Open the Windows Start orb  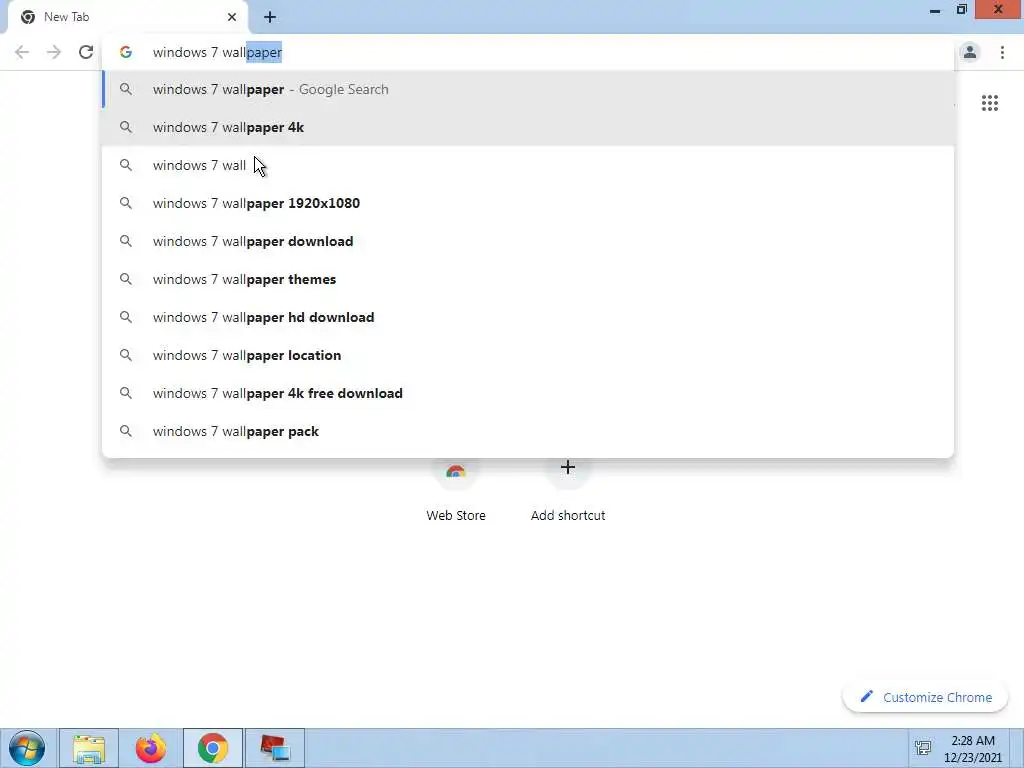(27, 748)
